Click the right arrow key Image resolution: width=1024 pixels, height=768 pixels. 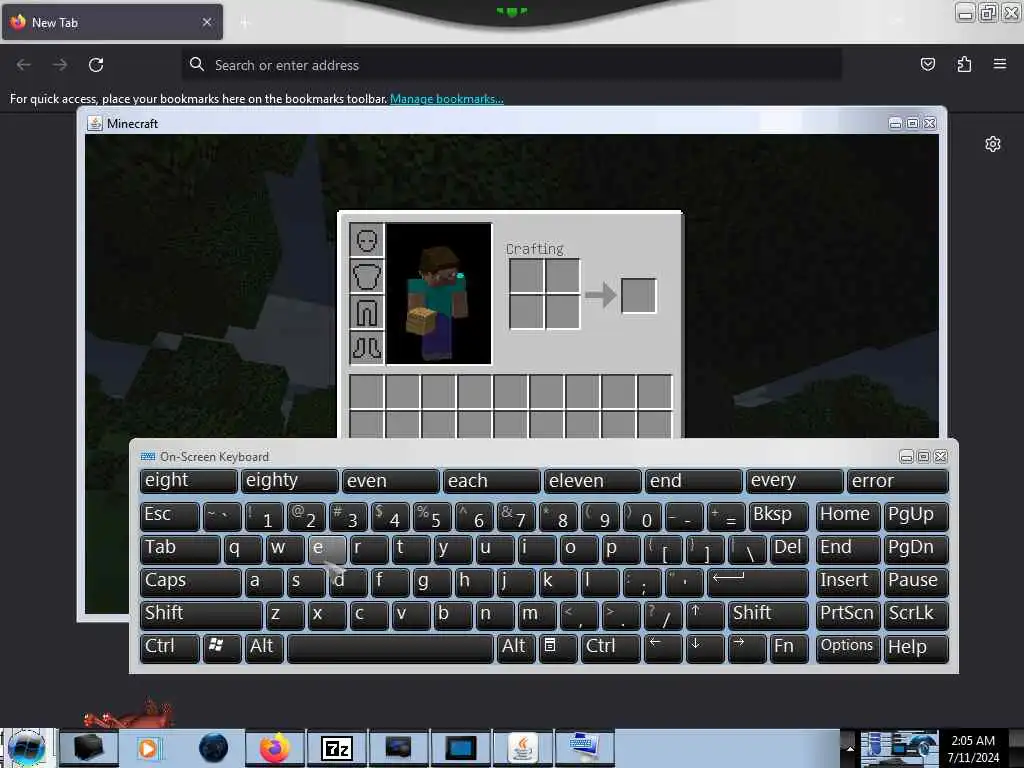click(x=746, y=648)
